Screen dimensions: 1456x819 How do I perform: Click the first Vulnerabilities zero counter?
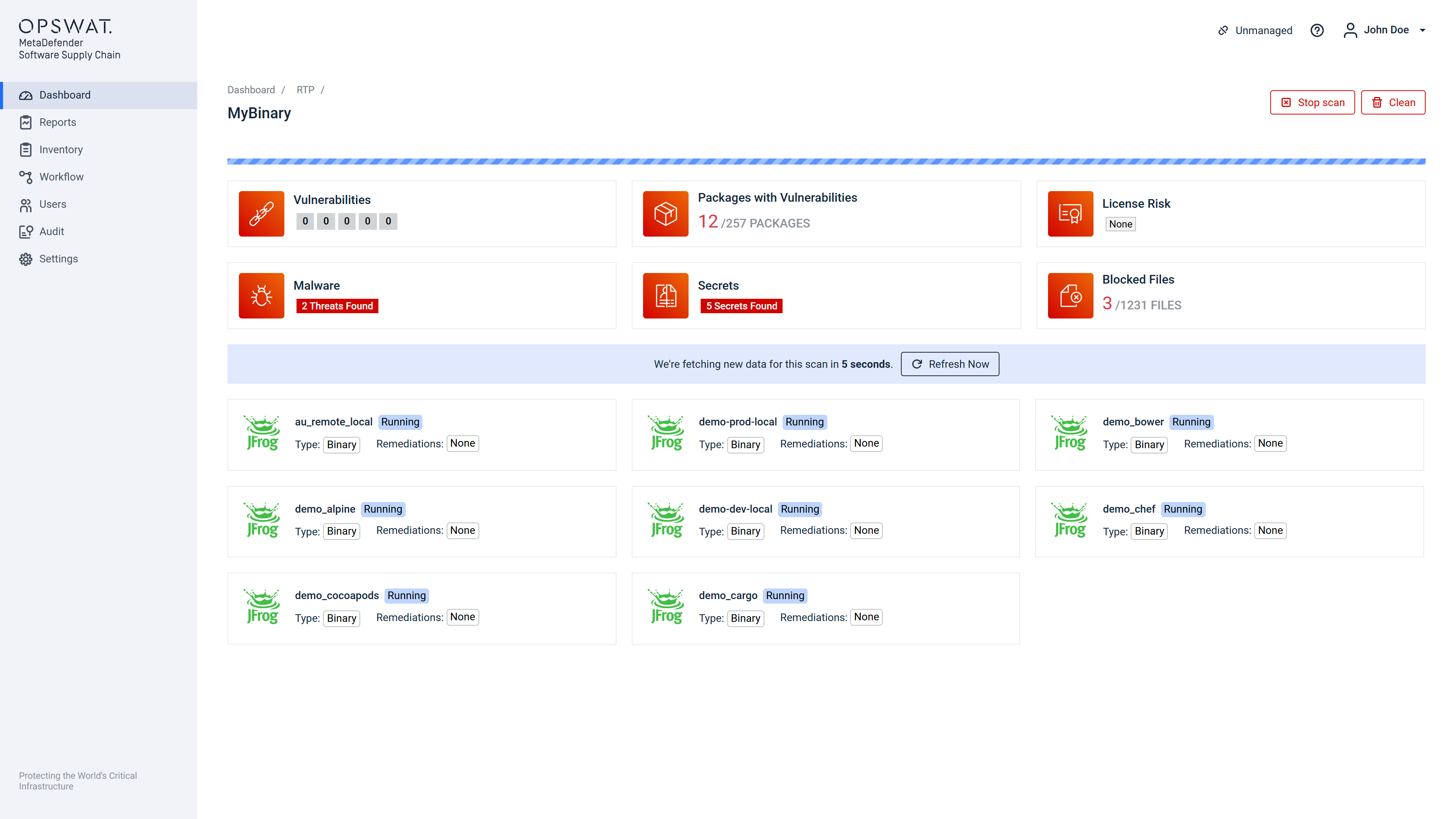point(304,221)
